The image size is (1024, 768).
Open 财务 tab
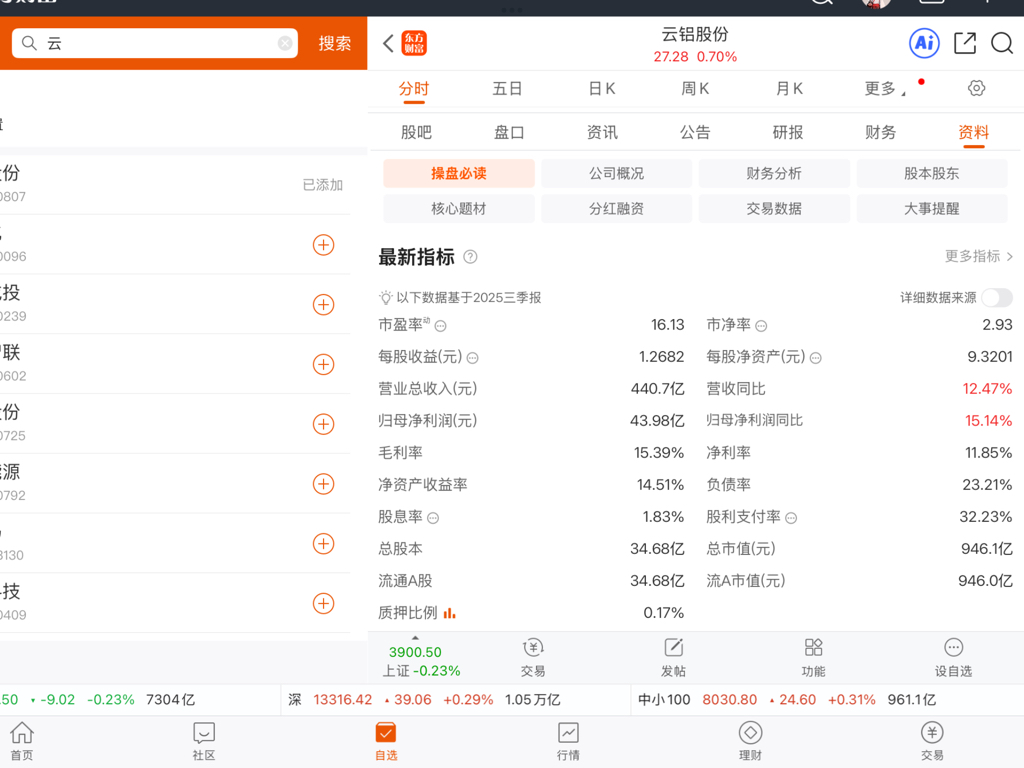point(880,133)
